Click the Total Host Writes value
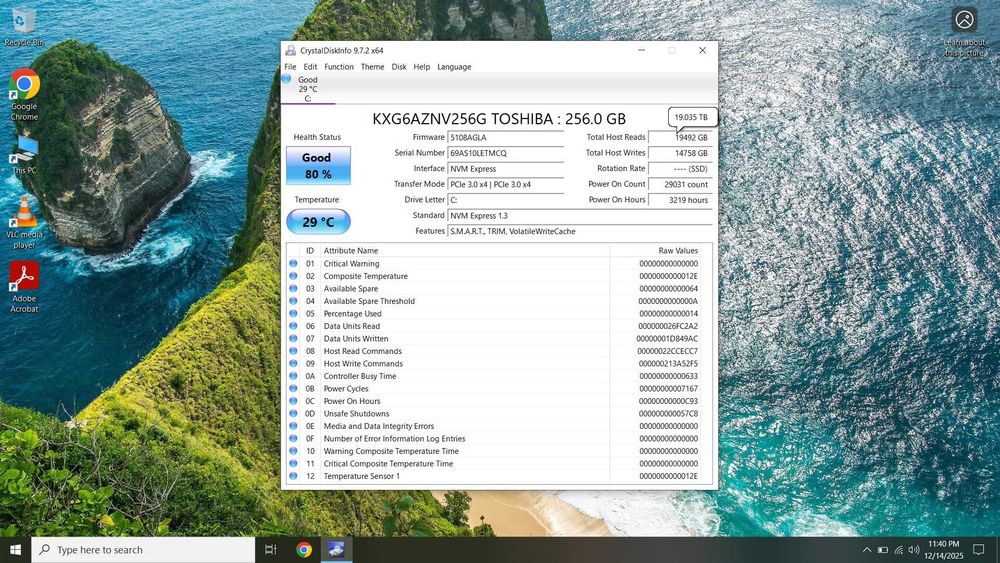Viewport: 1000px width, 563px height. (680, 153)
